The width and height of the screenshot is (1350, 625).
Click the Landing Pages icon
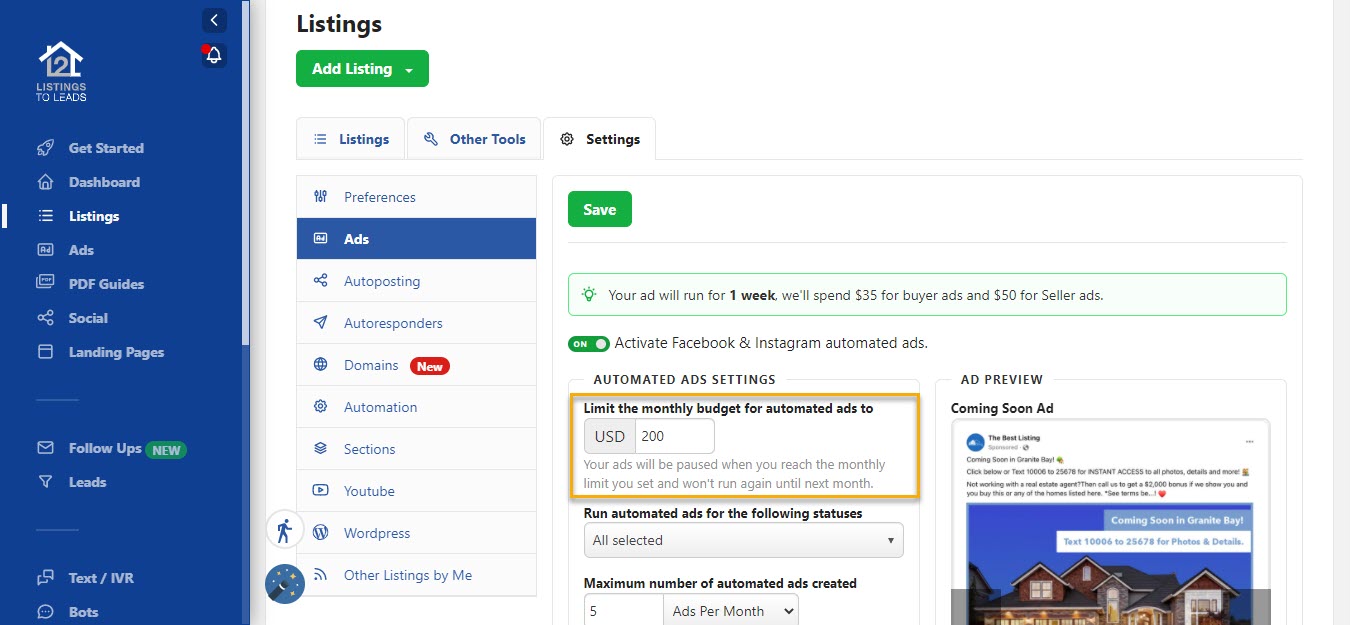[x=45, y=352]
